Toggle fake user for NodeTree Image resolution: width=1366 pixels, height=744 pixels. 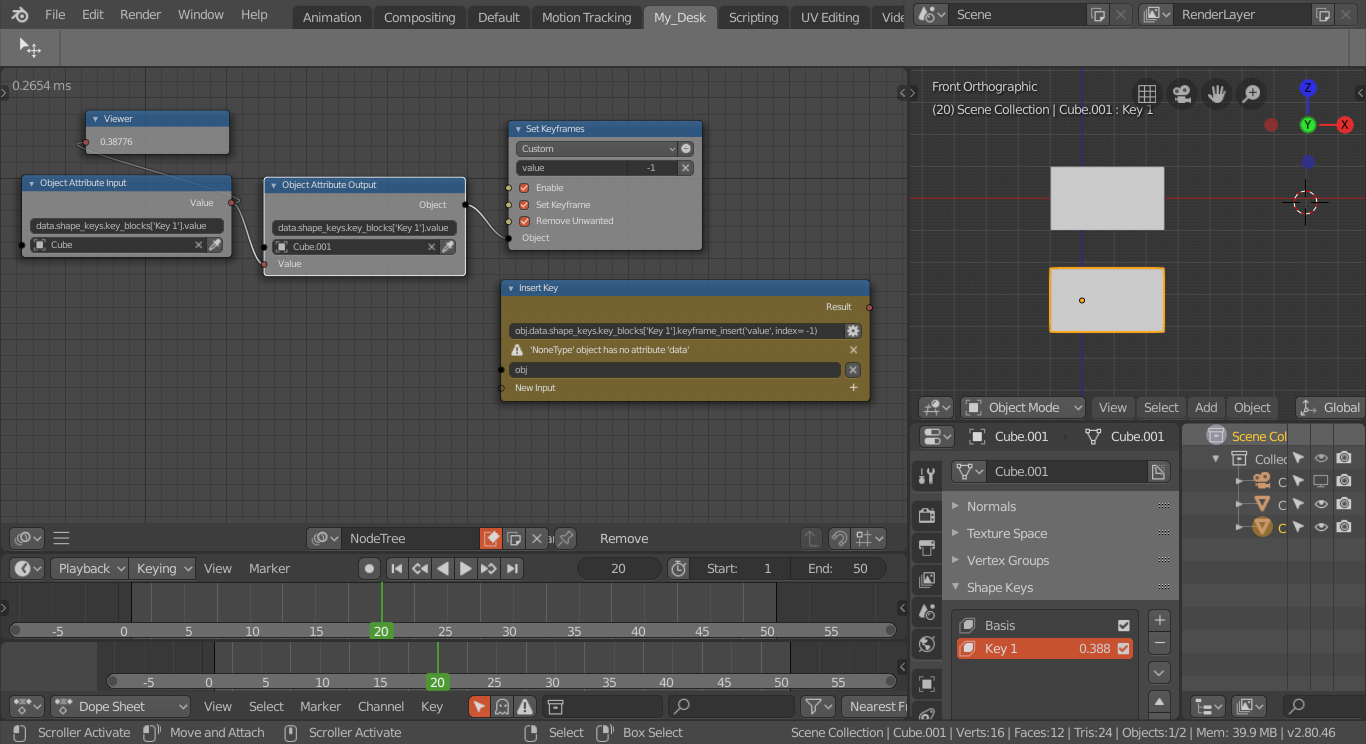pos(491,538)
